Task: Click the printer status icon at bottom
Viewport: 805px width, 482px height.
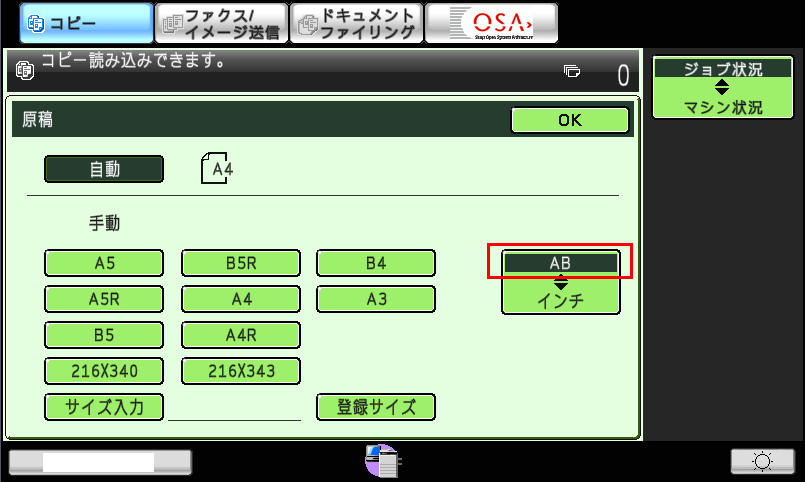Action: click(x=382, y=461)
